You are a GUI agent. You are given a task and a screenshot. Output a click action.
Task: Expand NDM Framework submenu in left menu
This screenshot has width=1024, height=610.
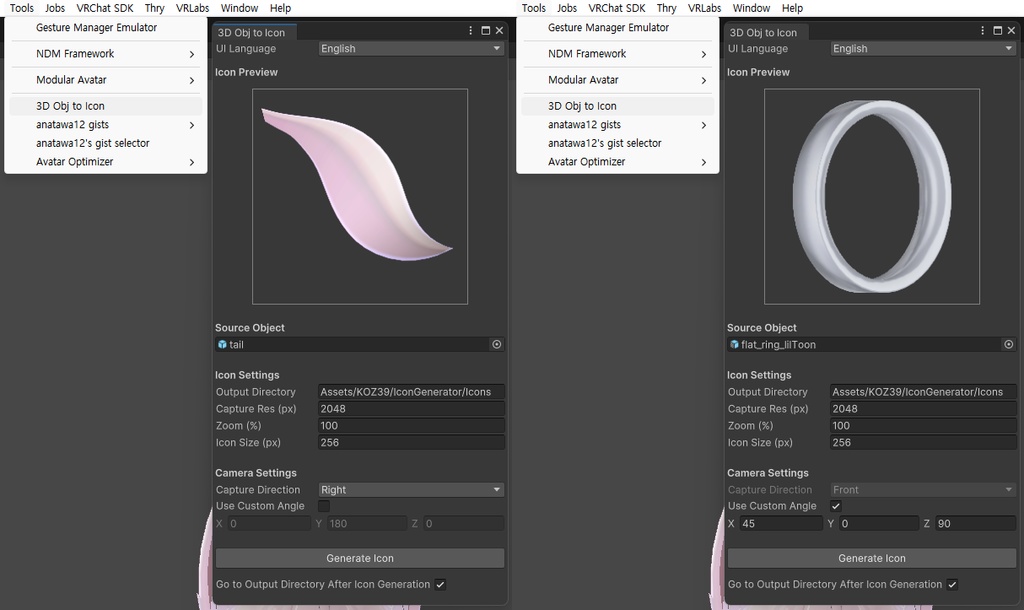(106, 54)
